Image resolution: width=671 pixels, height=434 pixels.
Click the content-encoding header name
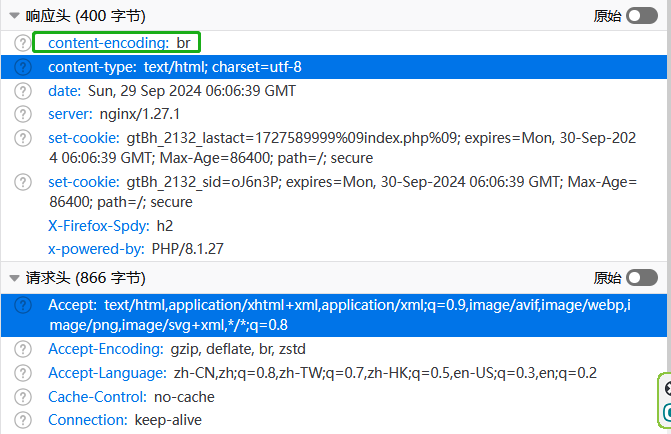tap(107, 42)
